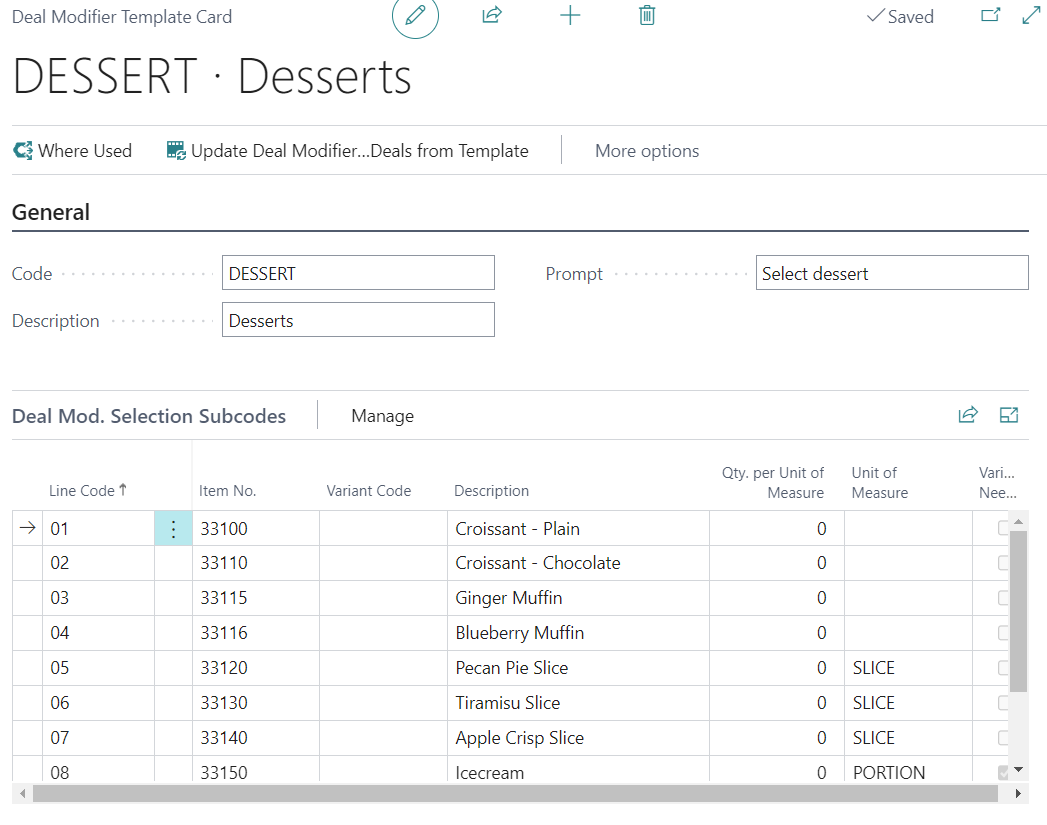1047x825 pixels.
Task: Open row options for line 01
Action: click(x=173, y=529)
